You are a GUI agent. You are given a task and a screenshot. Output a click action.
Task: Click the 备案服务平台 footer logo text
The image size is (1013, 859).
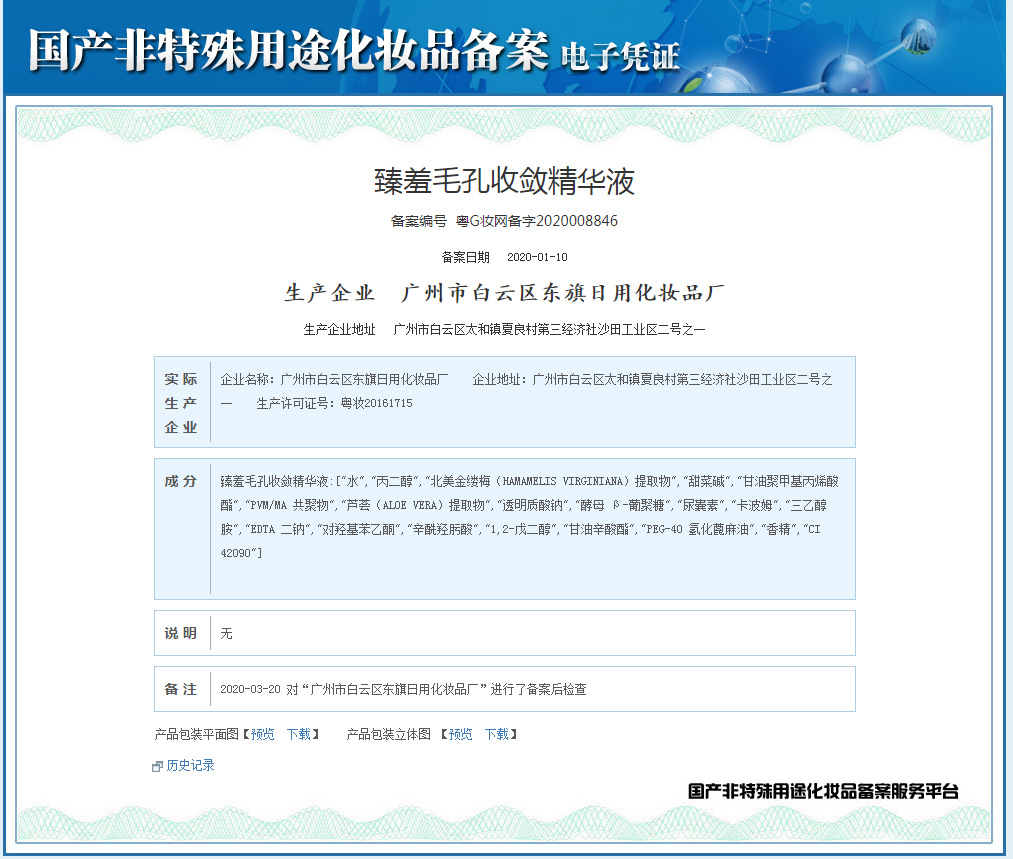click(823, 791)
